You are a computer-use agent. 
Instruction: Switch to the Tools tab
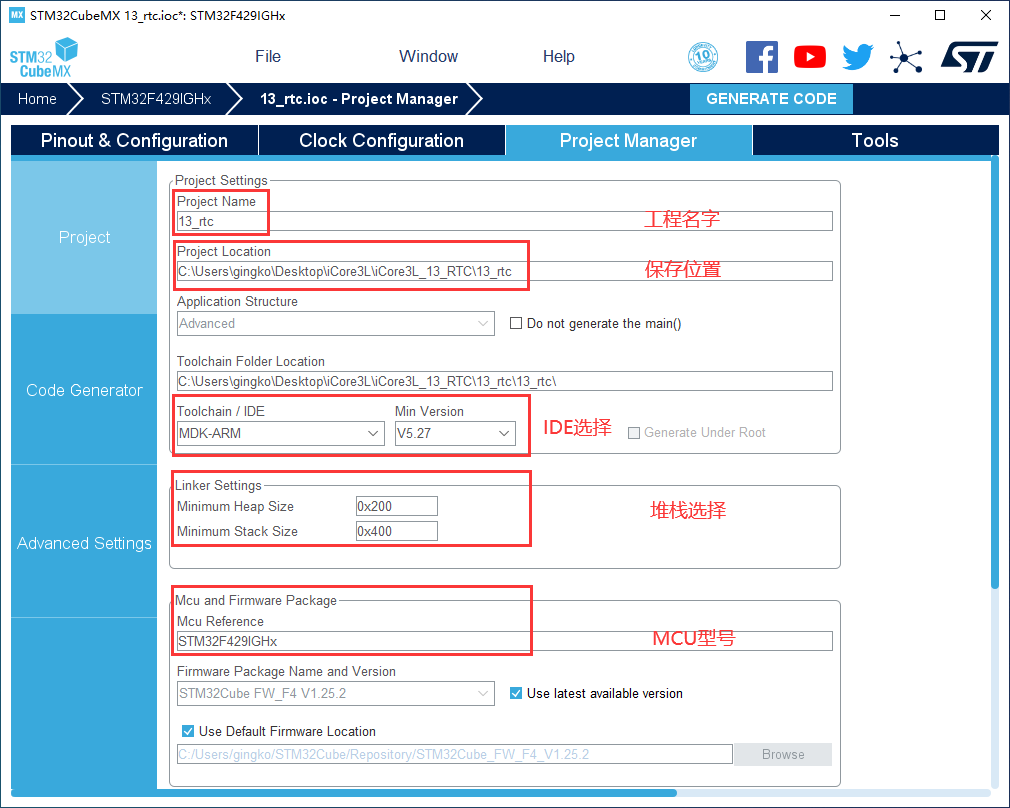point(875,140)
